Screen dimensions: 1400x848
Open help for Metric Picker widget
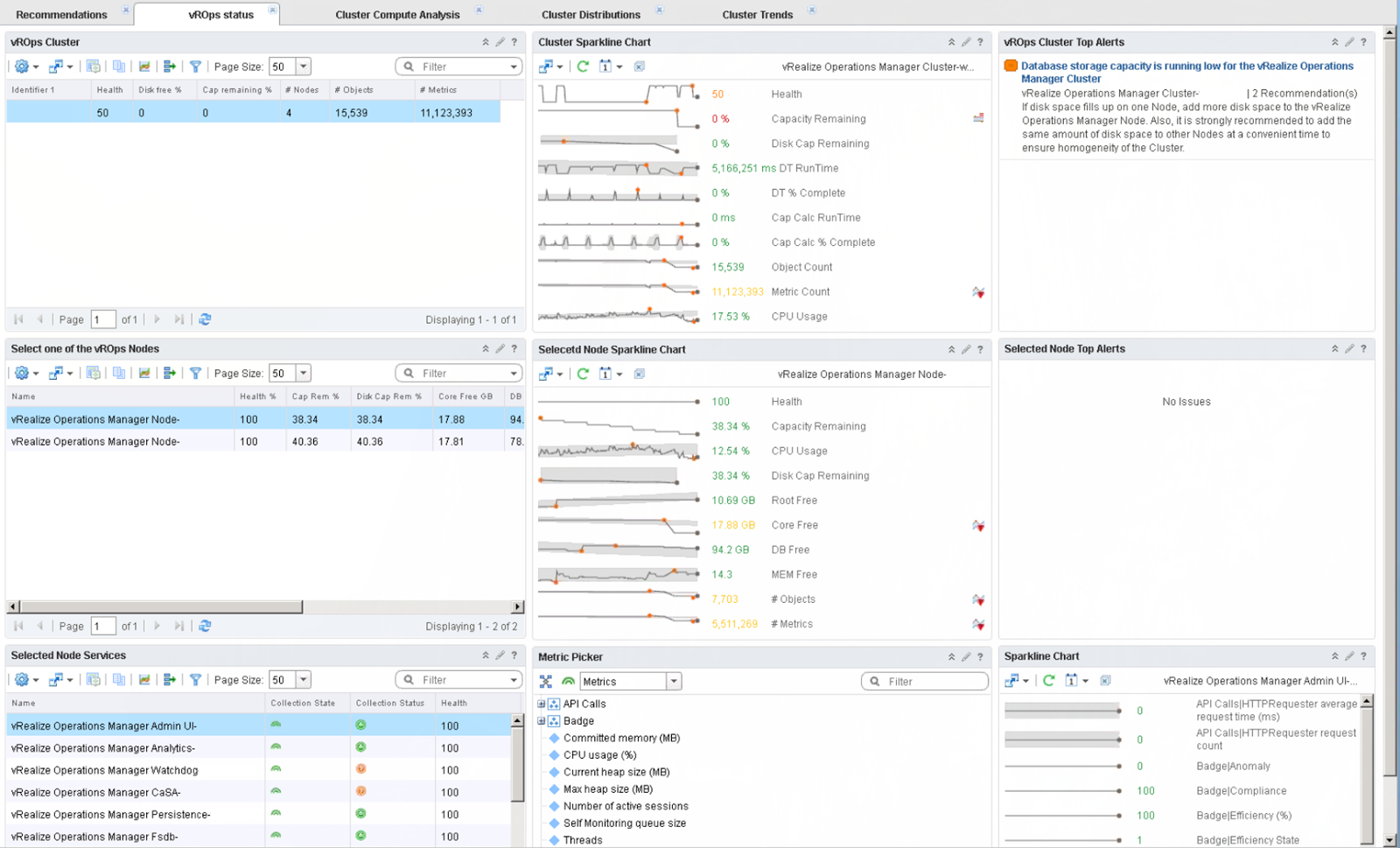980,656
